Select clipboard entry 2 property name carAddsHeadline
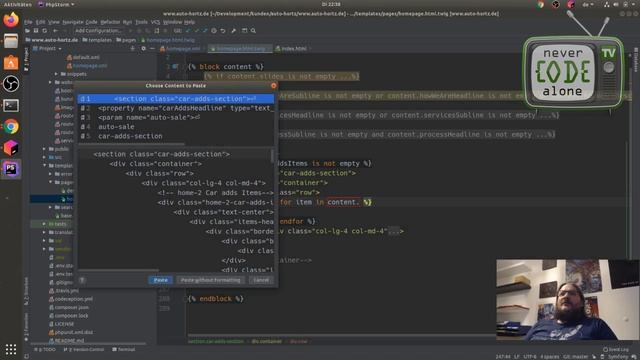Viewport: 640px width, 360px height. point(176,108)
